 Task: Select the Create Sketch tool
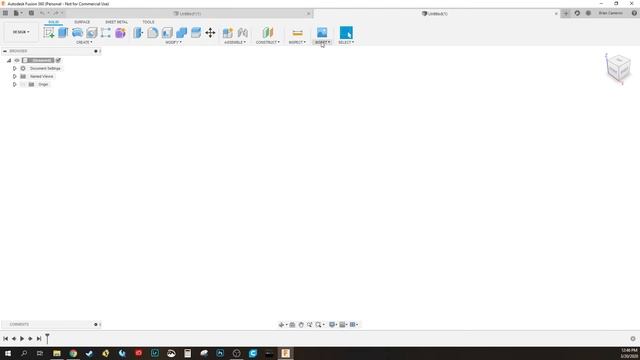(x=49, y=33)
